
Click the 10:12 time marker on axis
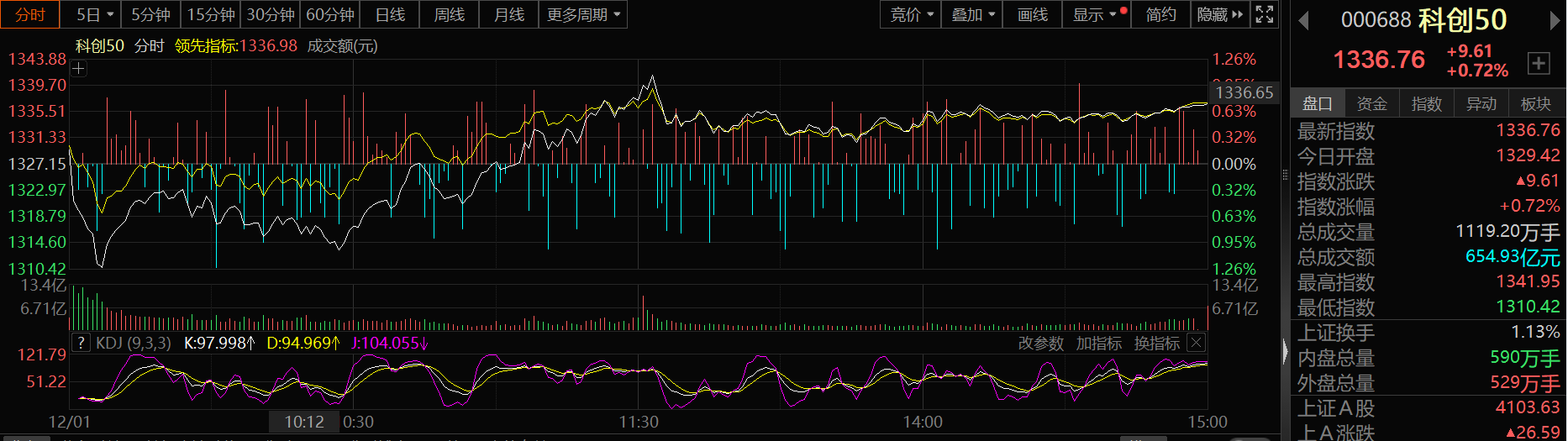[x=304, y=422]
